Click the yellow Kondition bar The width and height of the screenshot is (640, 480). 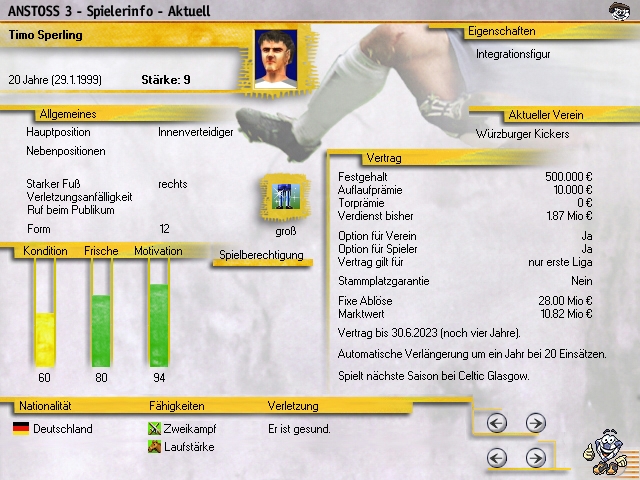tap(44, 340)
